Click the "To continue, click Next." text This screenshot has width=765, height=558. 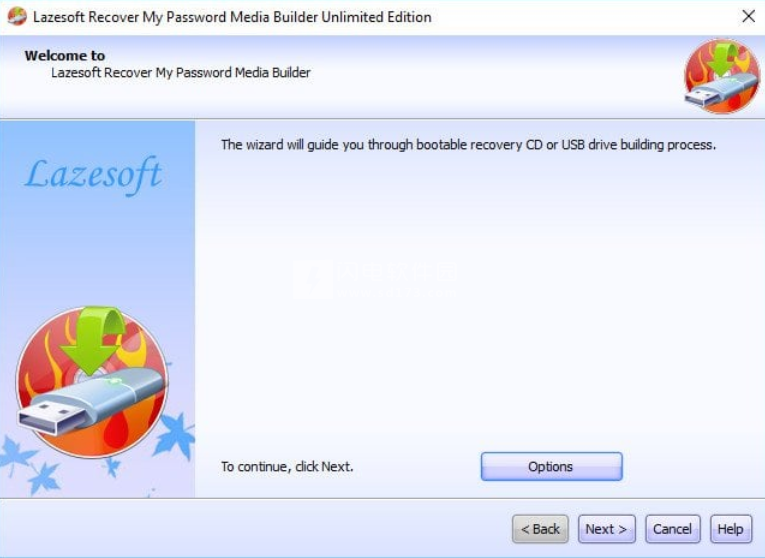click(287, 467)
